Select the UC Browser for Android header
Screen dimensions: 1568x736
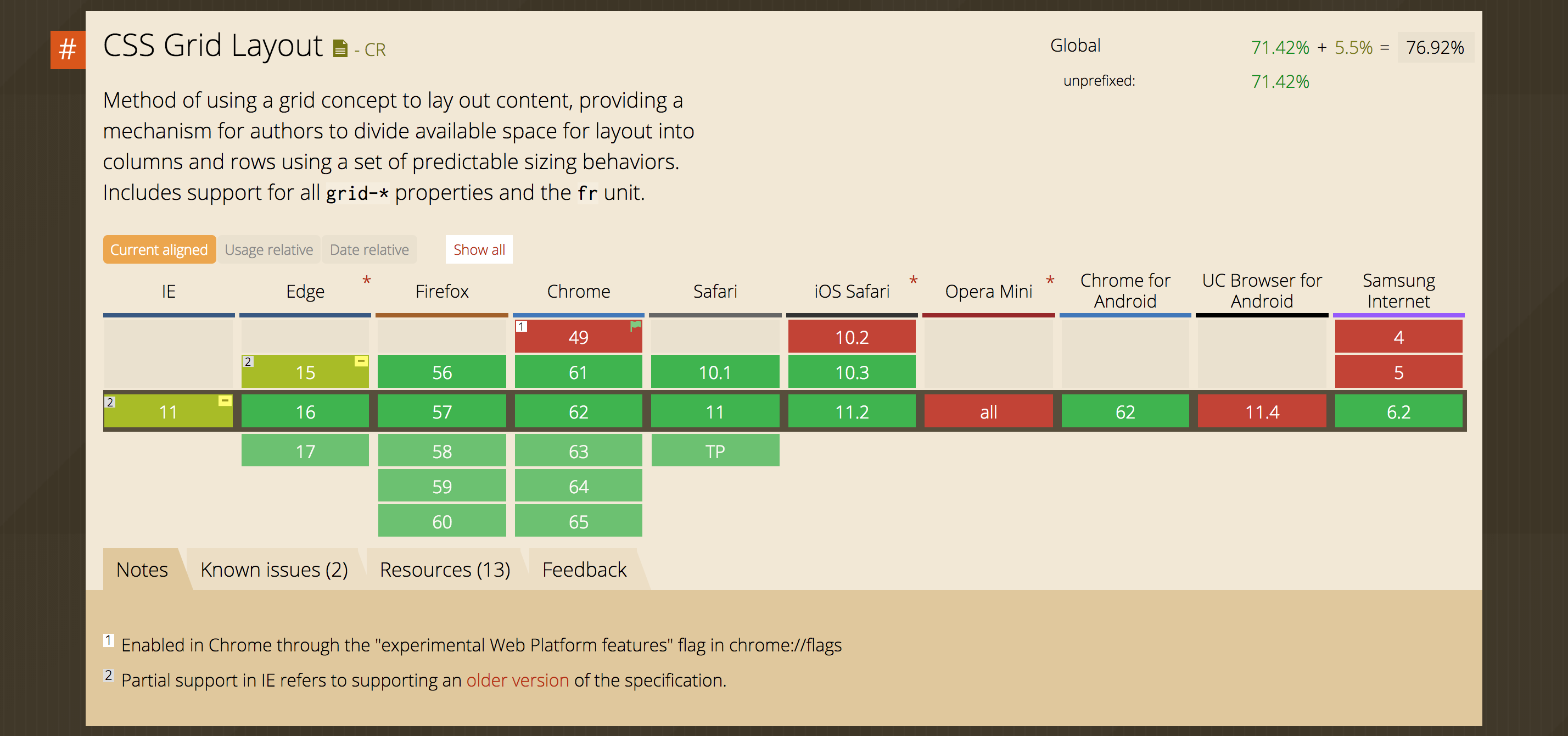point(1262,291)
